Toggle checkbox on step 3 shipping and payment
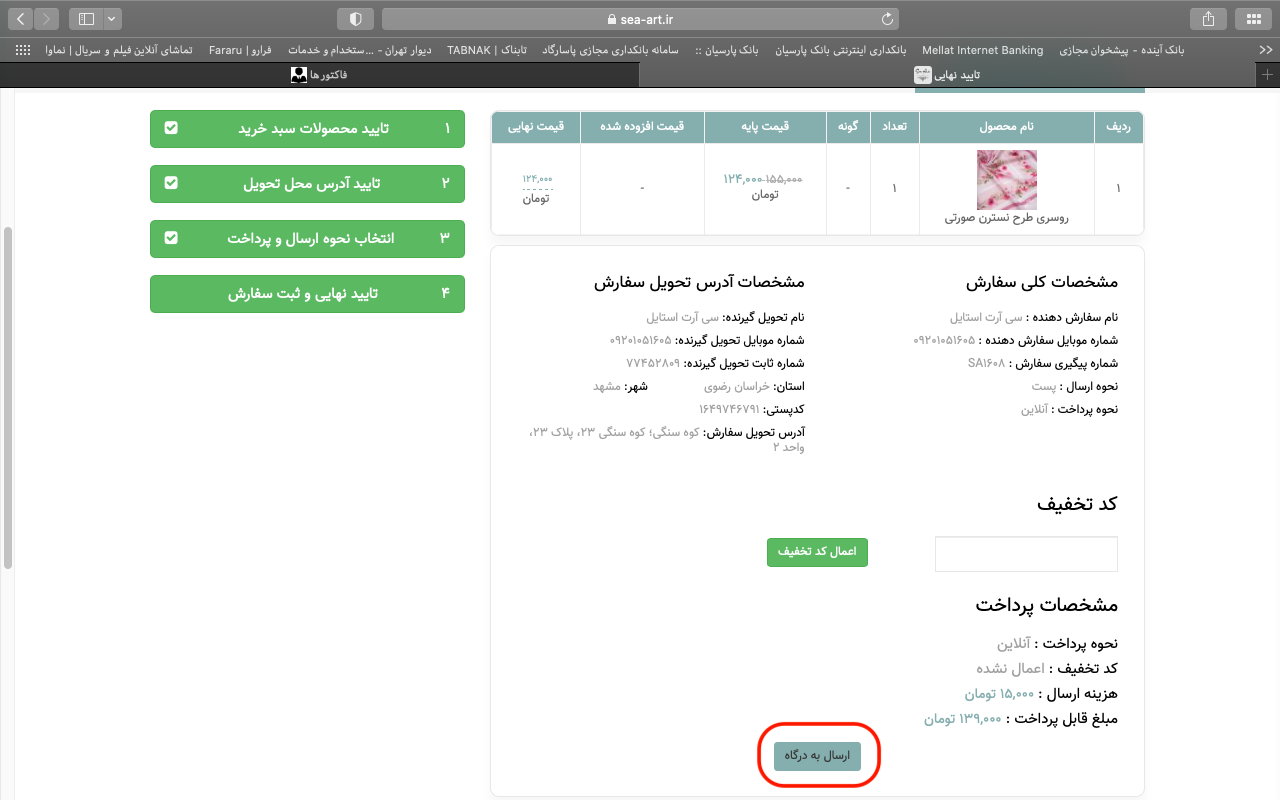Screen dimensions: 1280x800 tap(171, 238)
